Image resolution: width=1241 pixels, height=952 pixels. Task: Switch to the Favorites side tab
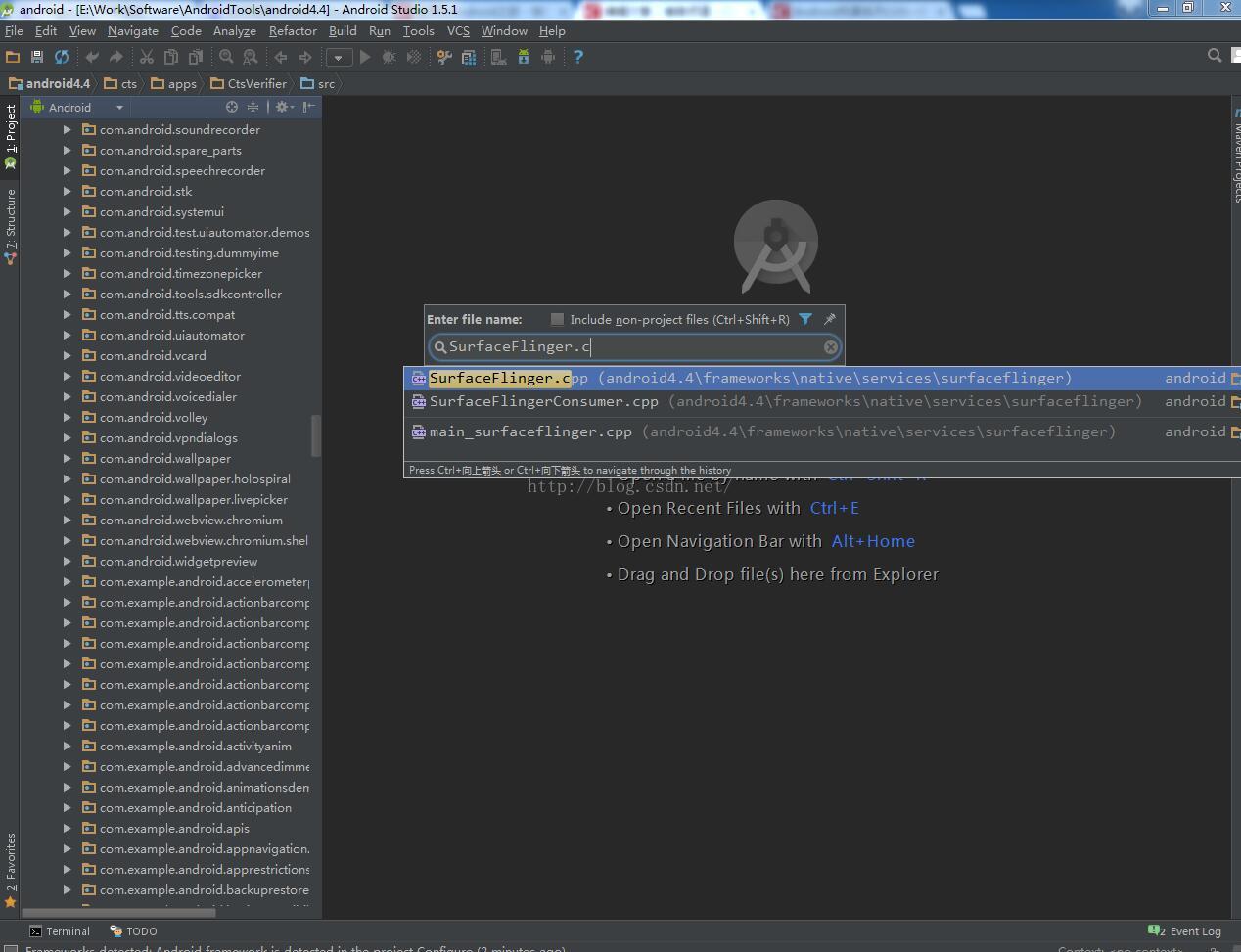pyautogui.click(x=11, y=871)
